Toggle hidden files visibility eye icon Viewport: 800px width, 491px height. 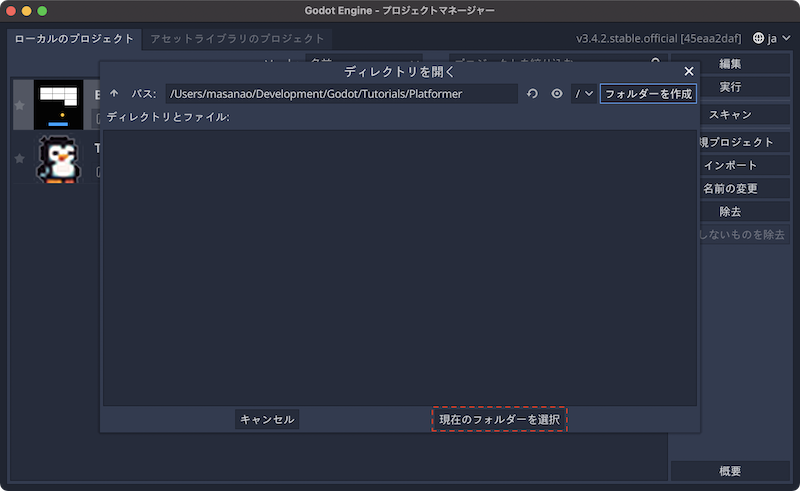(557, 94)
